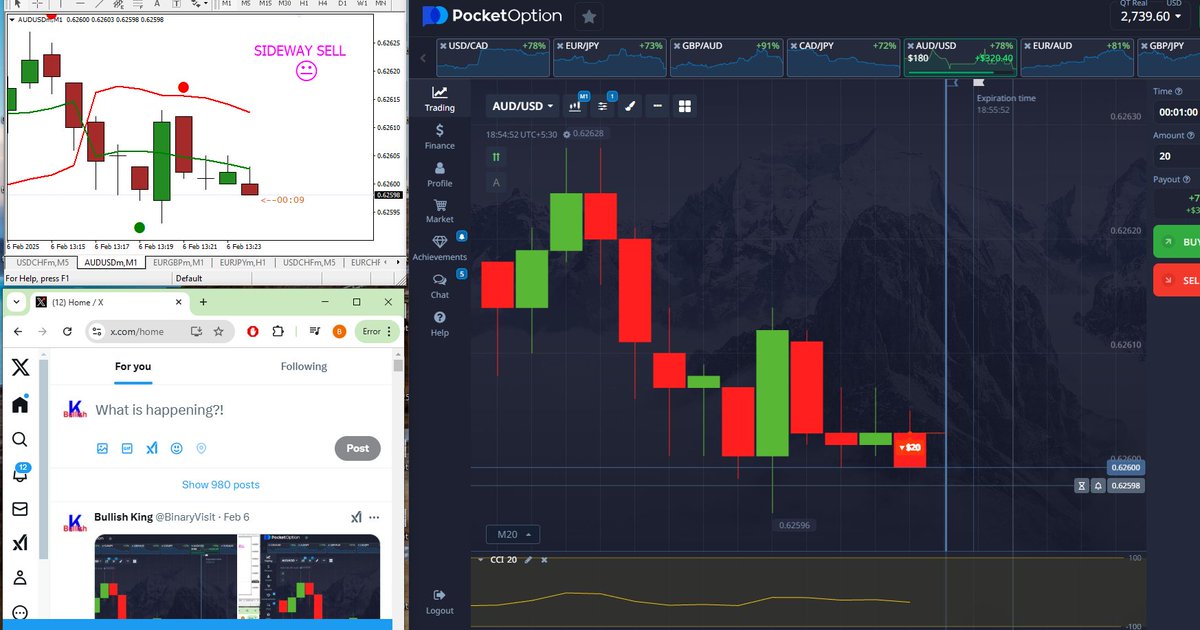Close the CAD/JPY asset tab
Image resolution: width=1200 pixels, height=630 pixels.
tap(796, 46)
